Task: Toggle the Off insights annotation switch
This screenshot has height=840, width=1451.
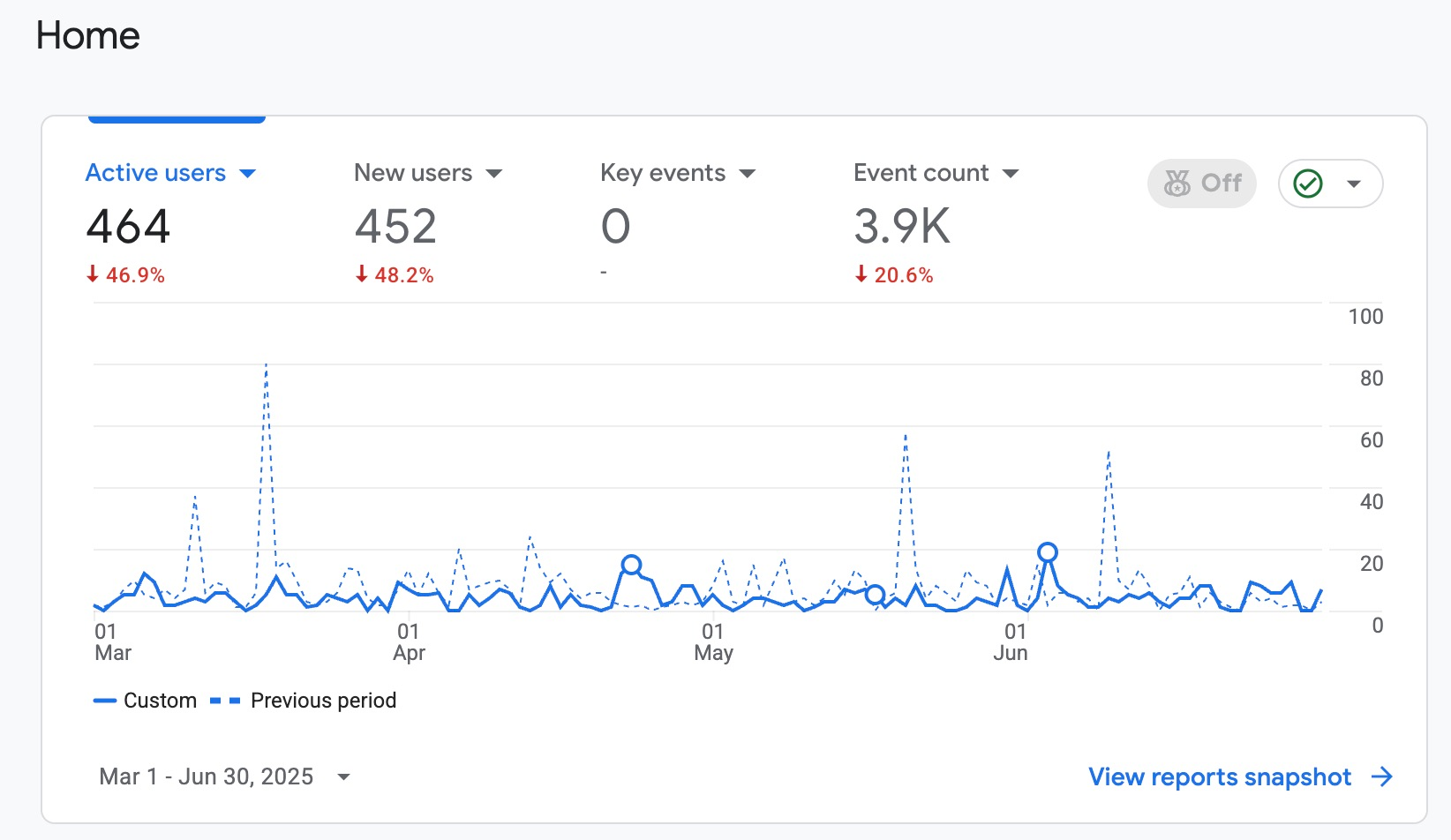Action: coord(1202,184)
